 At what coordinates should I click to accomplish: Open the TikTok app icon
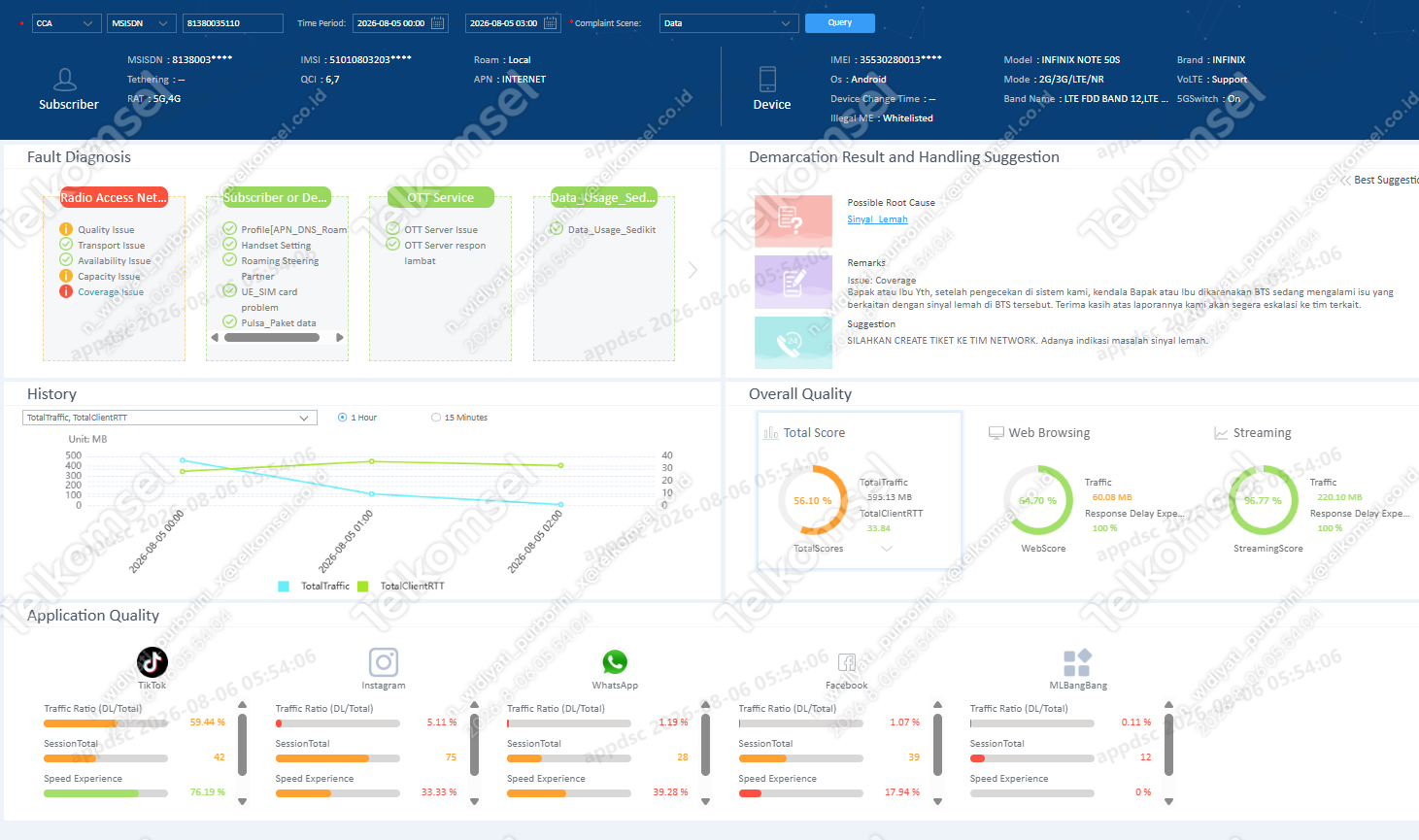pyautogui.click(x=152, y=662)
